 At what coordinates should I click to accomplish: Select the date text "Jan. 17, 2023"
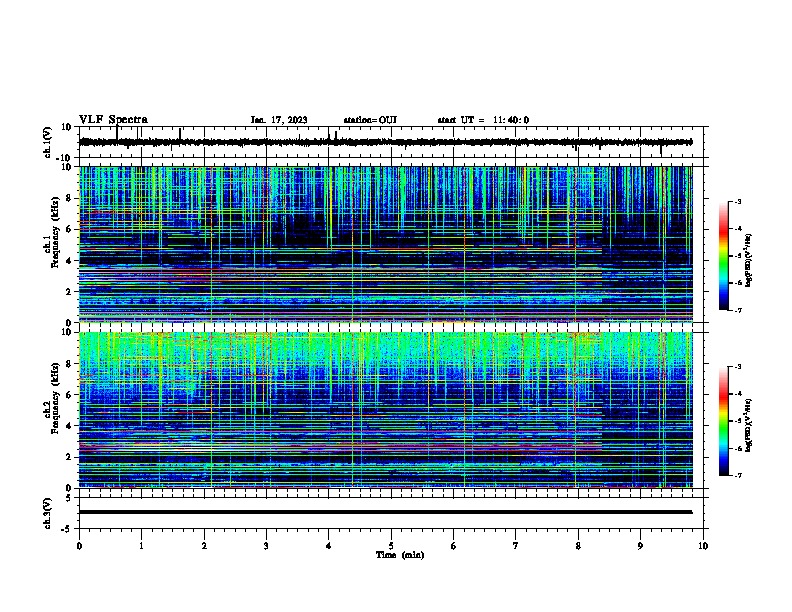279,120
